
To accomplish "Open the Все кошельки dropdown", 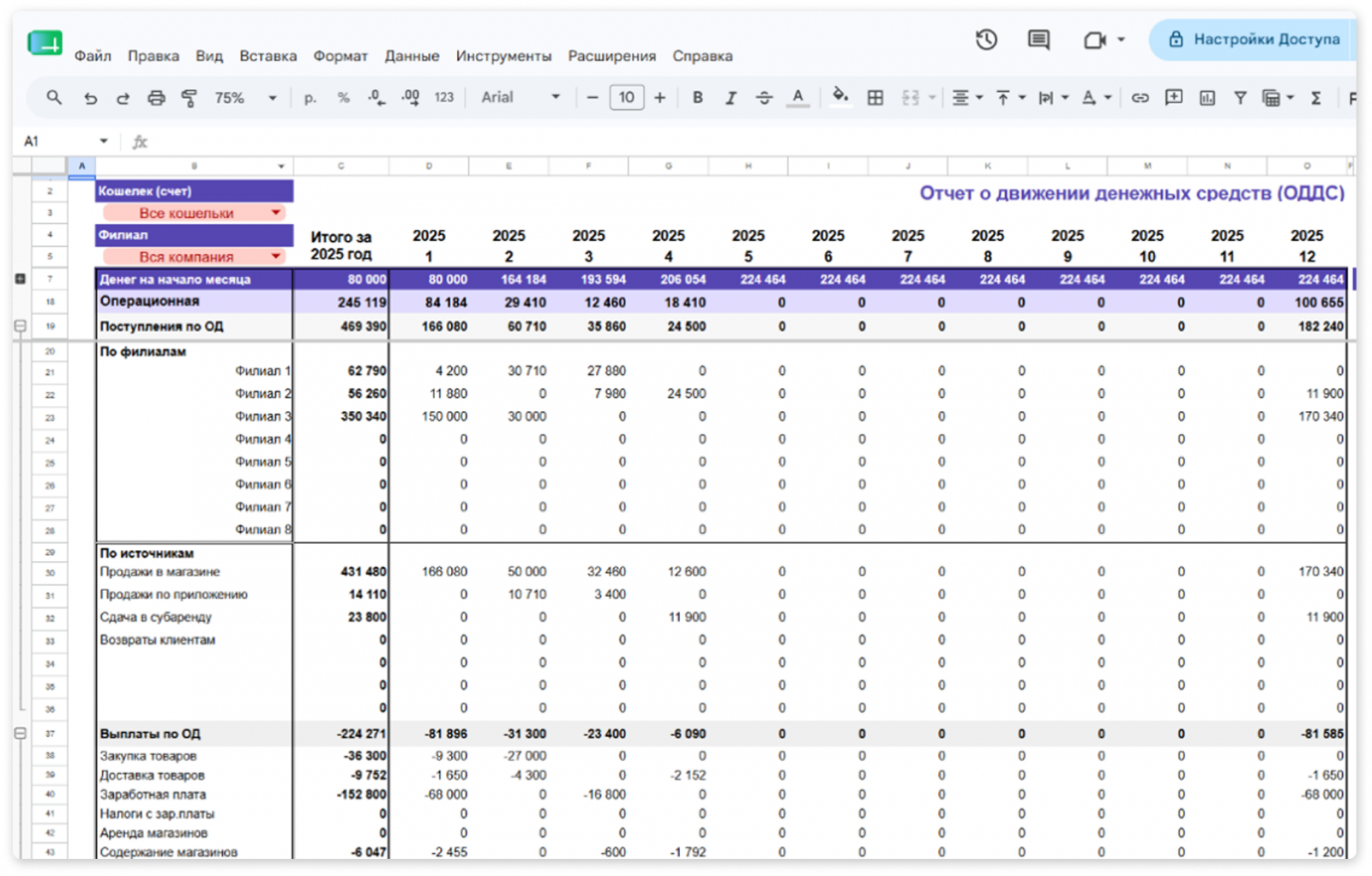I will [x=194, y=213].
